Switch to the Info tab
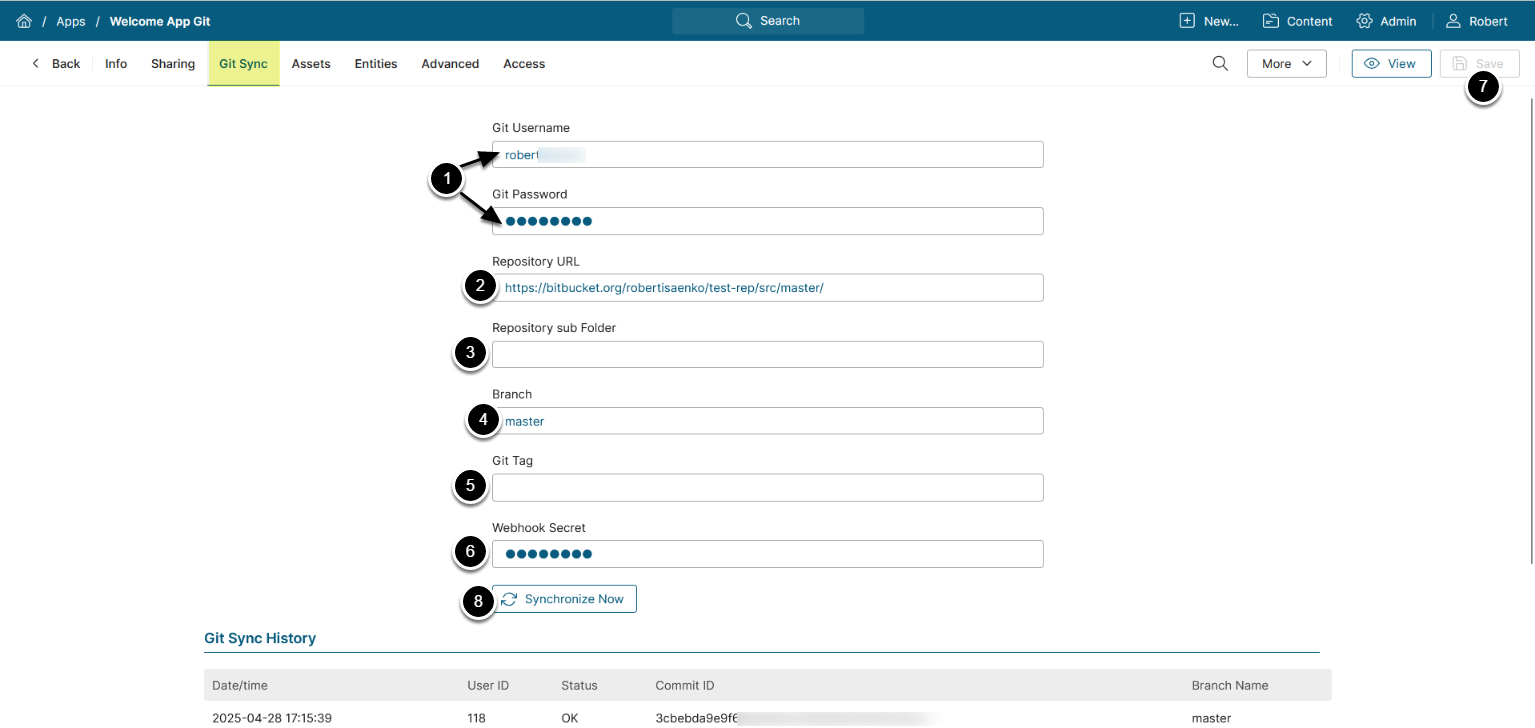1535x728 pixels. pyautogui.click(x=116, y=63)
